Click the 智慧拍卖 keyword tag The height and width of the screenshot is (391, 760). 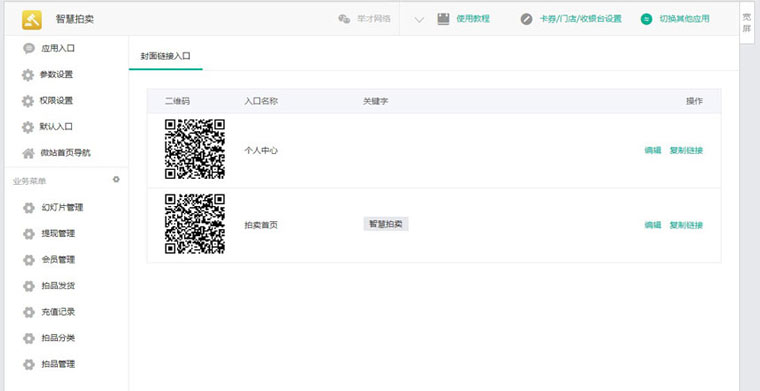(386, 224)
